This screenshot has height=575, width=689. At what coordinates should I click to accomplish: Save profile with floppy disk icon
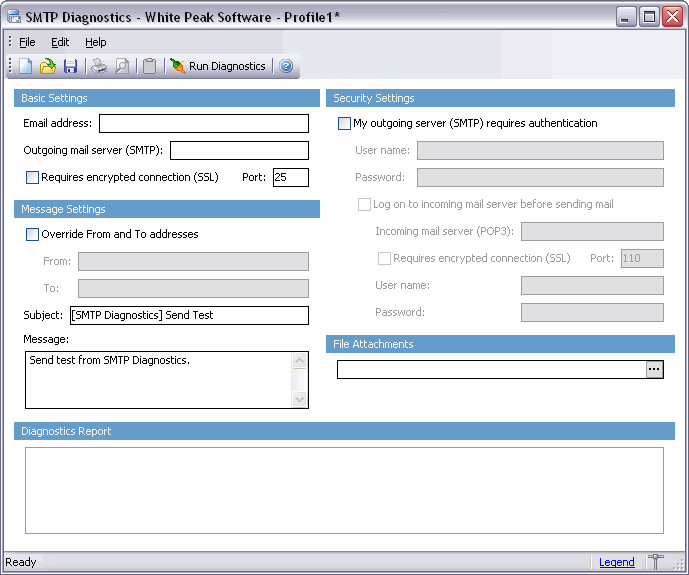pos(70,66)
